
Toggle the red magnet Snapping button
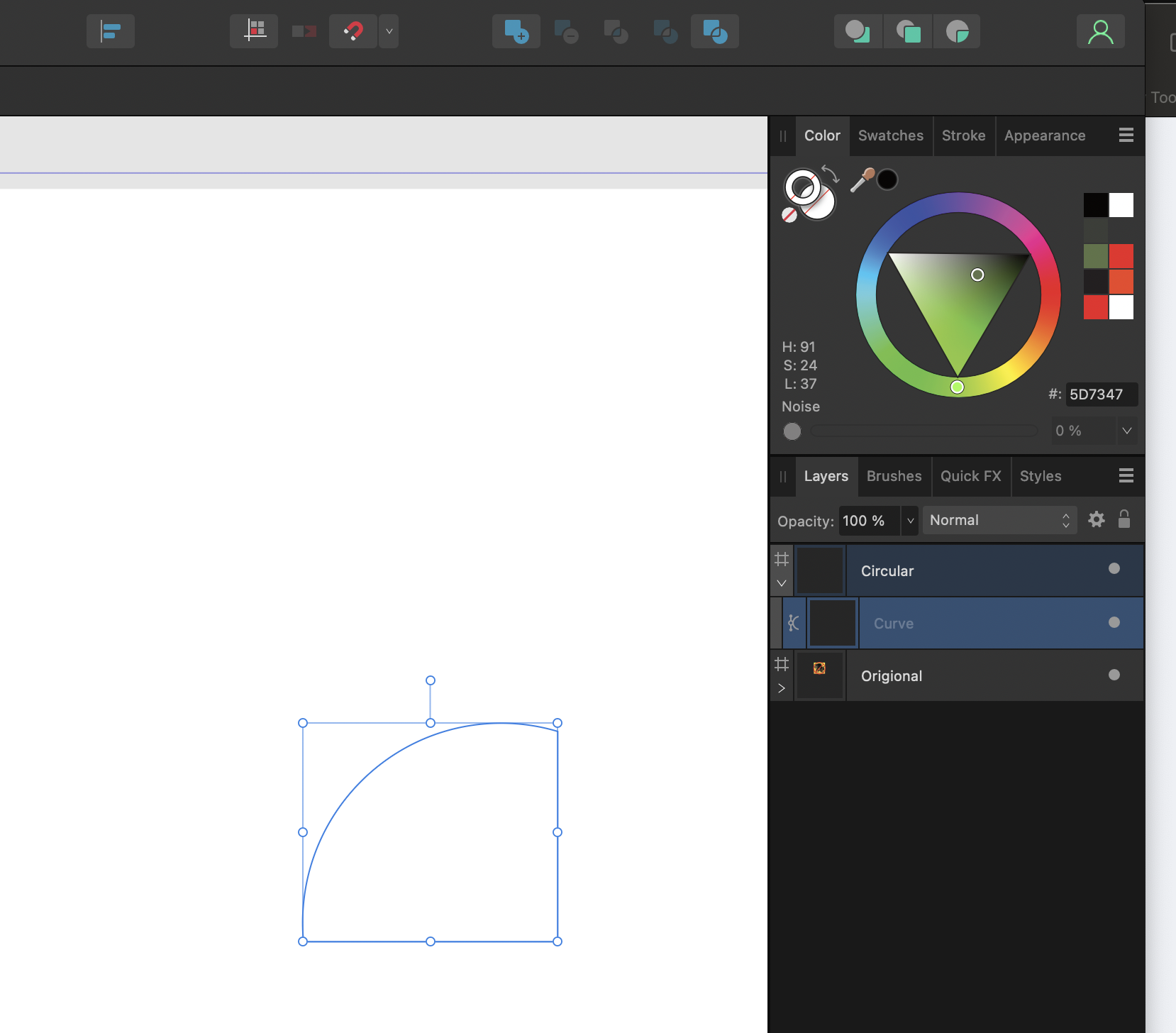(353, 31)
